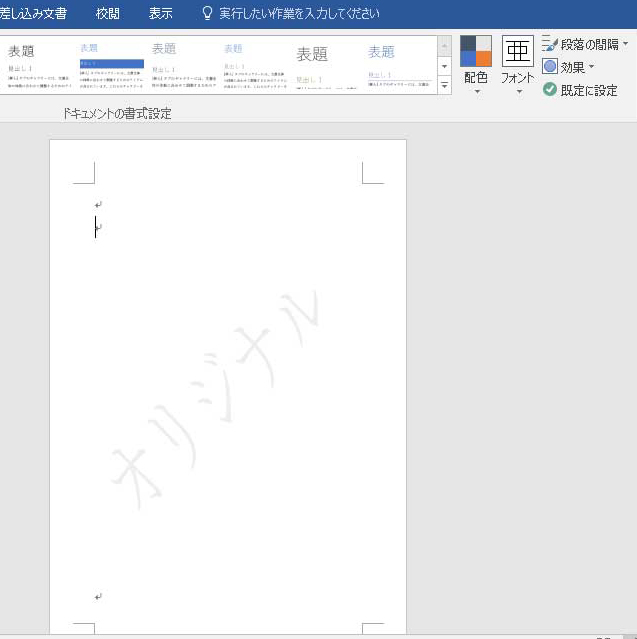Expand the 段落の間隔 dropdown arrow
Viewport: 637px width, 639px height.
(626, 44)
